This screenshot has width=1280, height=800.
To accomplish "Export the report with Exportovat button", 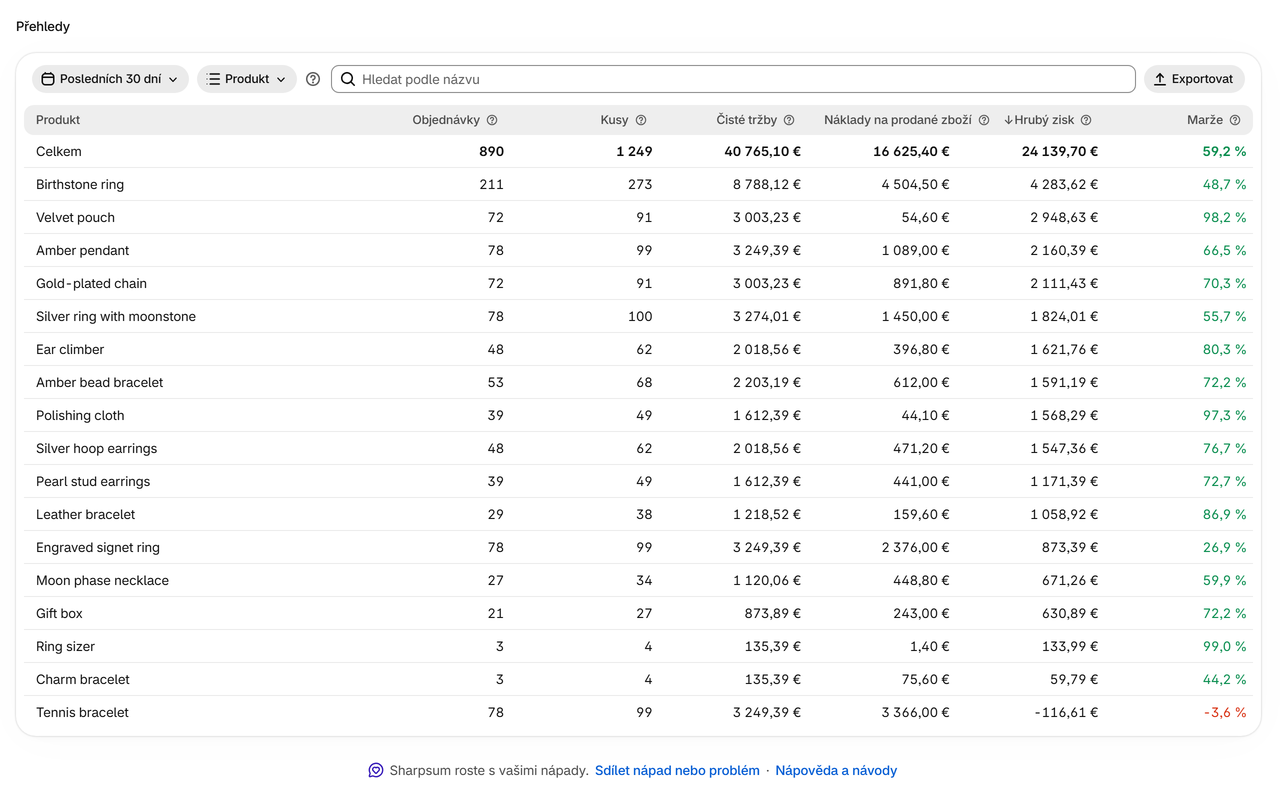I will pos(1194,79).
